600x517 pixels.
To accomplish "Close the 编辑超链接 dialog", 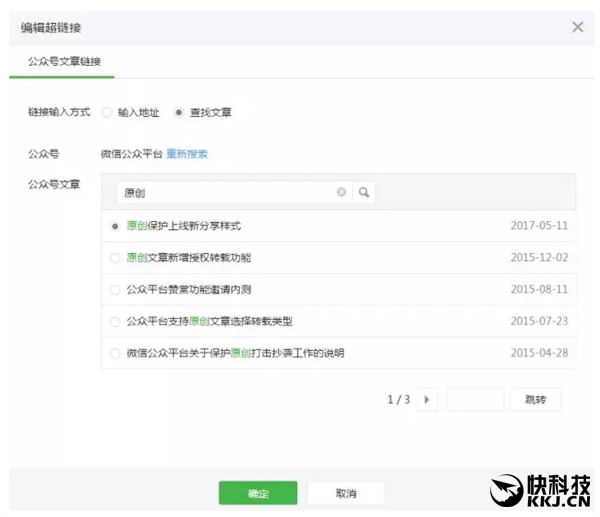I will click(x=577, y=27).
